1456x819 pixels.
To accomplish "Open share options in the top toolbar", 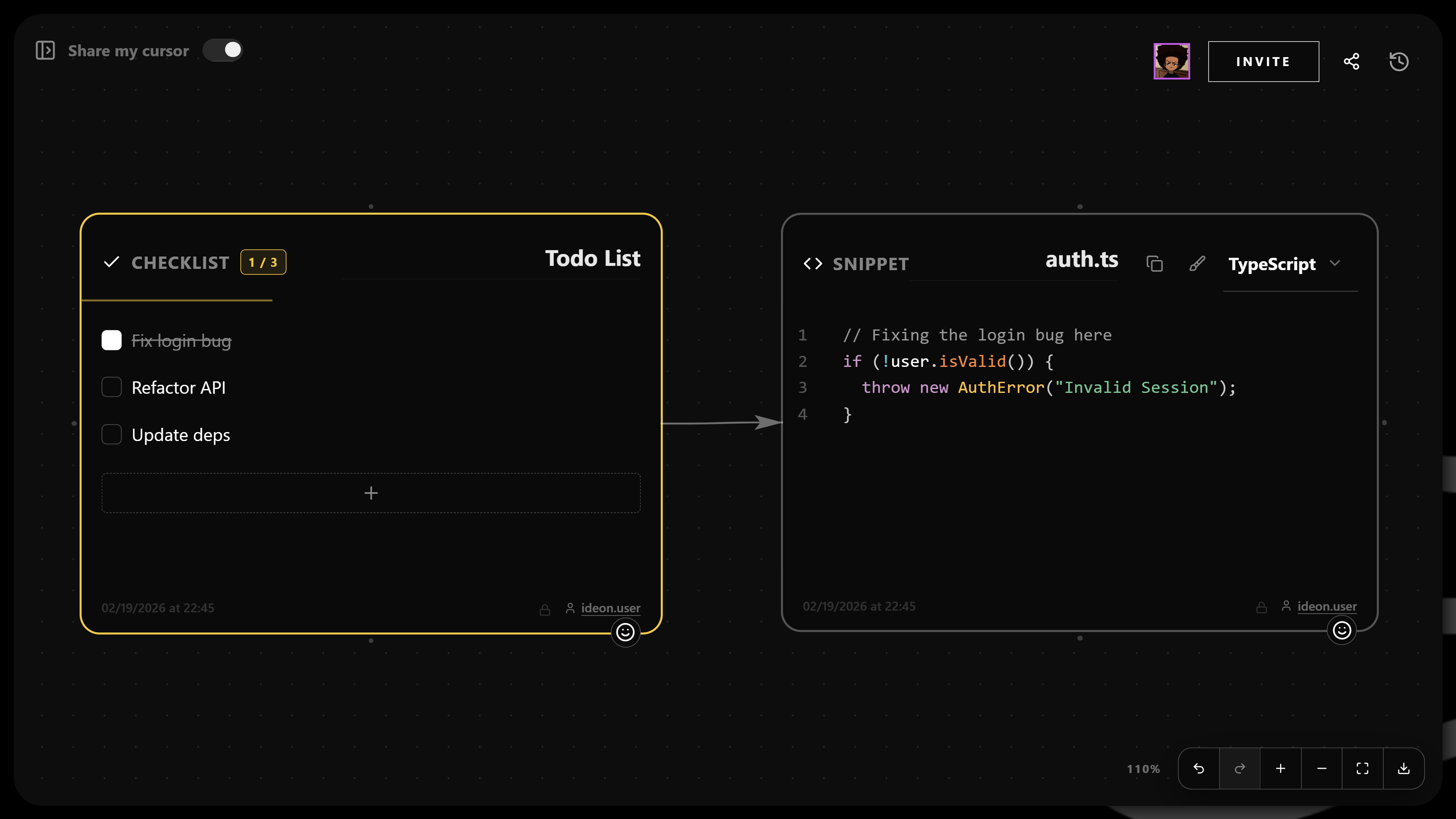I will (1352, 61).
